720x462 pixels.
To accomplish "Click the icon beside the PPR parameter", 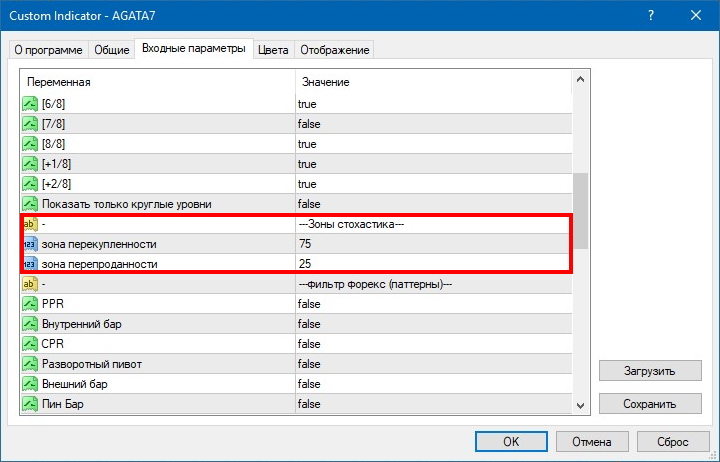I will point(30,304).
